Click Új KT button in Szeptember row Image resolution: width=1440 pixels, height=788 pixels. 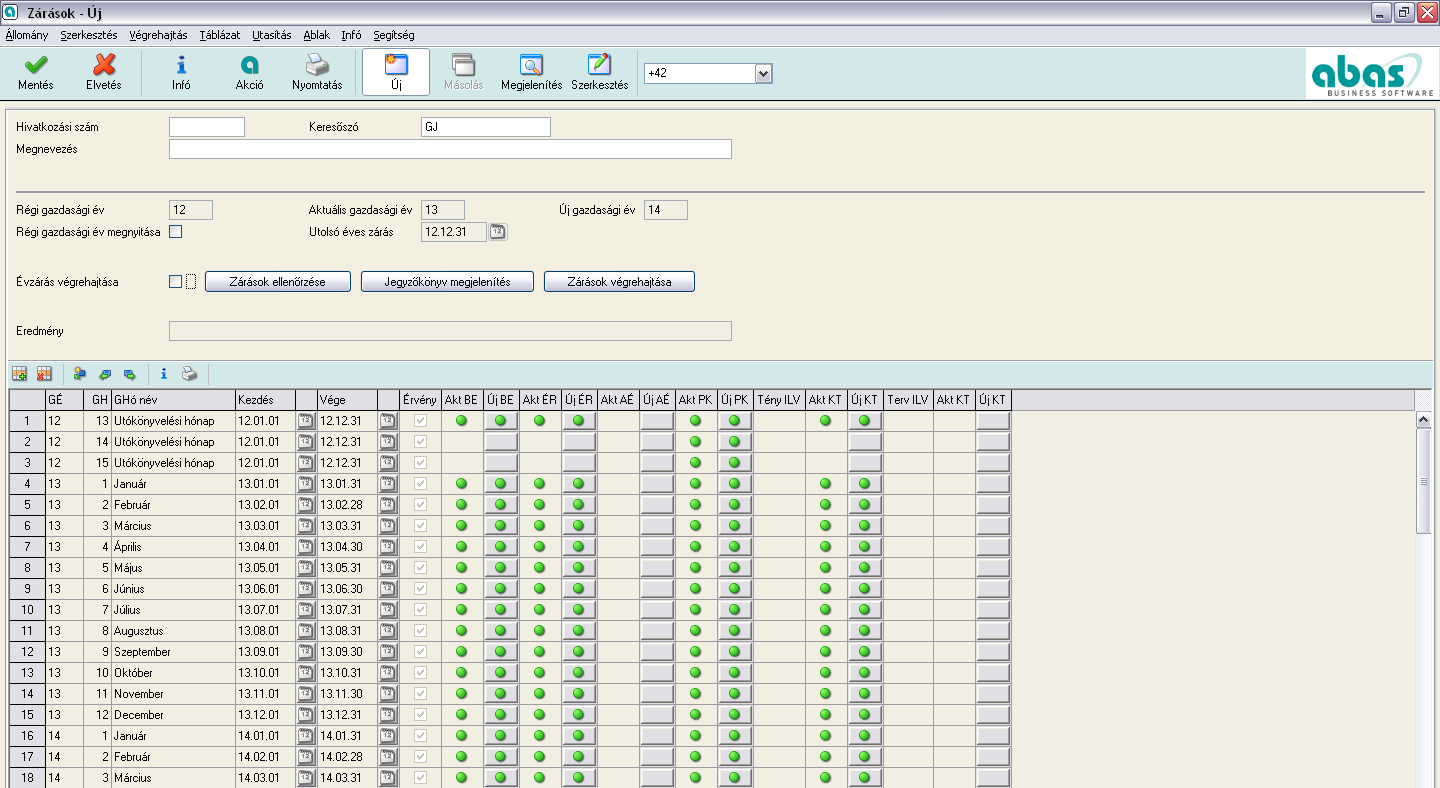click(865, 652)
